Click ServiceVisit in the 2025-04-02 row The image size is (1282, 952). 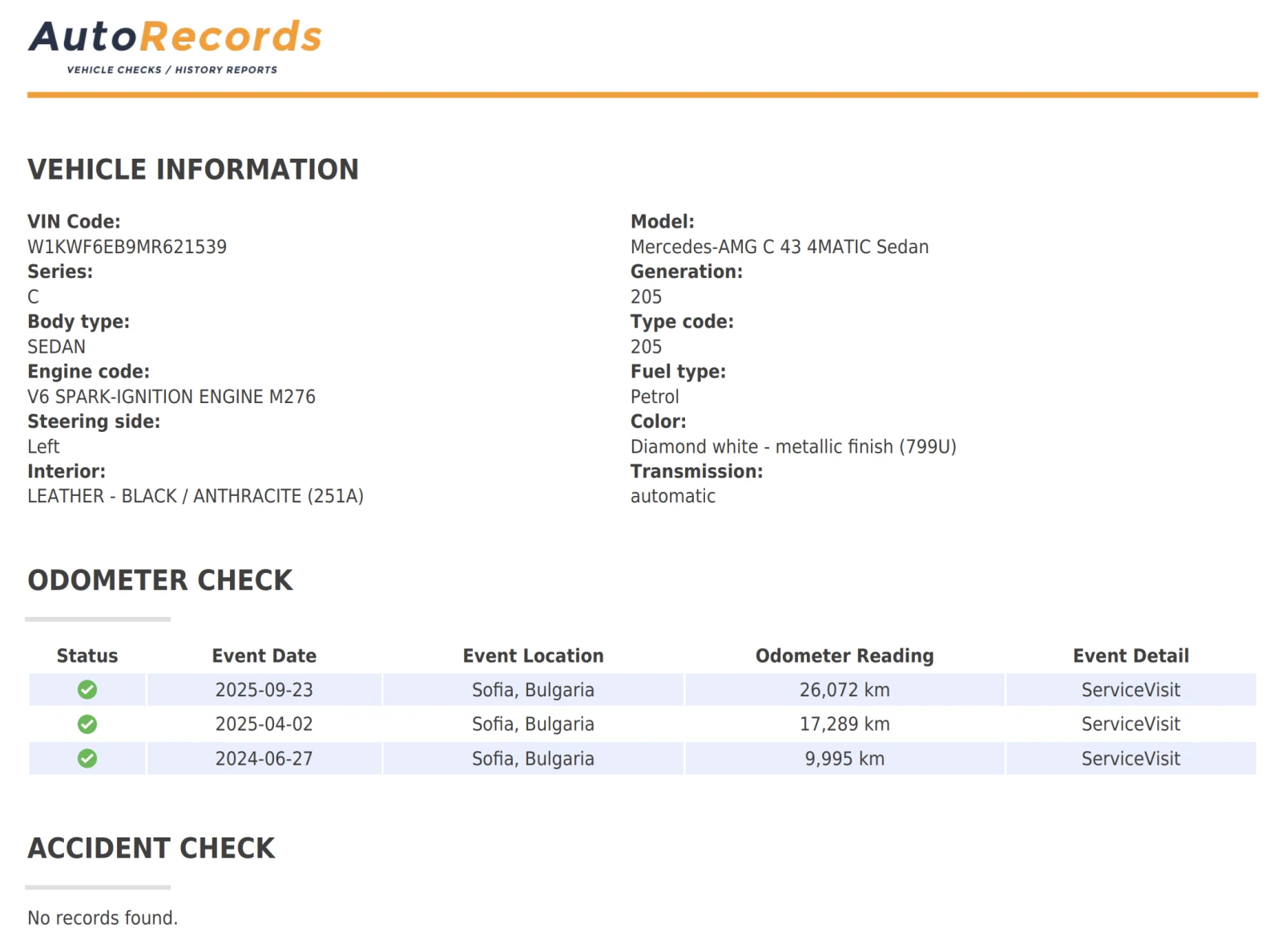pyautogui.click(x=1131, y=724)
